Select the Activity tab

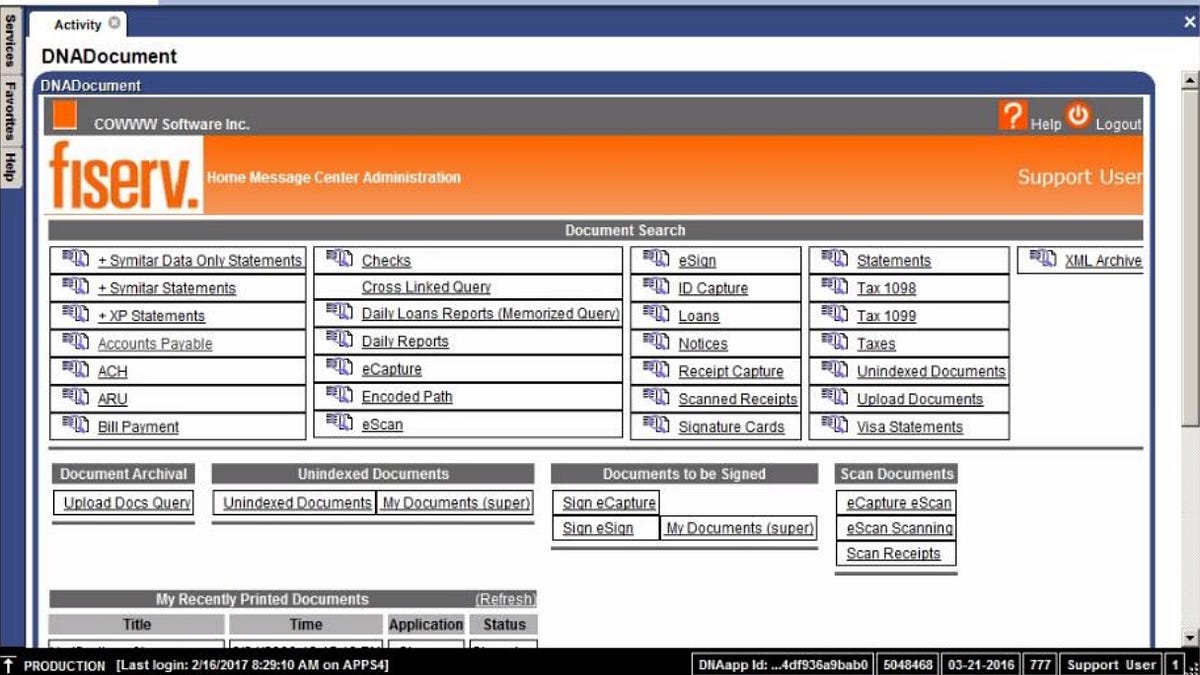click(77, 24)
